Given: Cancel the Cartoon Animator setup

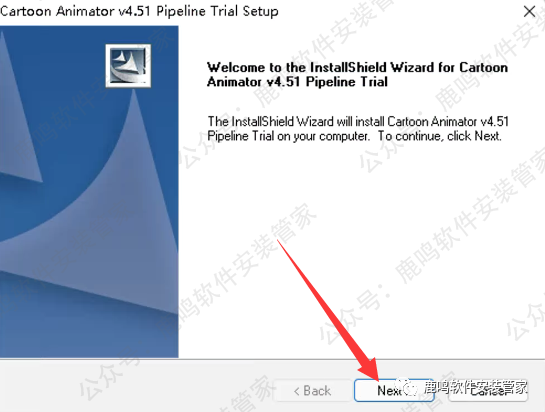Looking at the screenshot, I should [x=488, y=390].
